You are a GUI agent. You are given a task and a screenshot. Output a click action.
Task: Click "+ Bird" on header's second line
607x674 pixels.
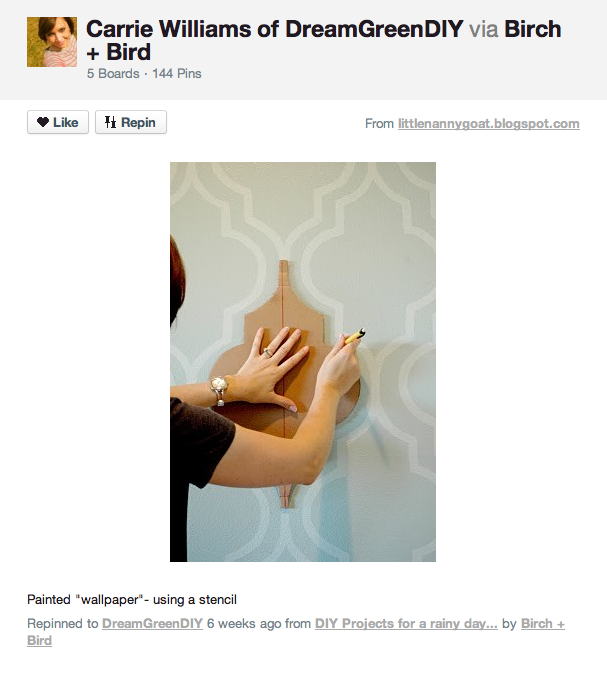(x=119, y=52)
